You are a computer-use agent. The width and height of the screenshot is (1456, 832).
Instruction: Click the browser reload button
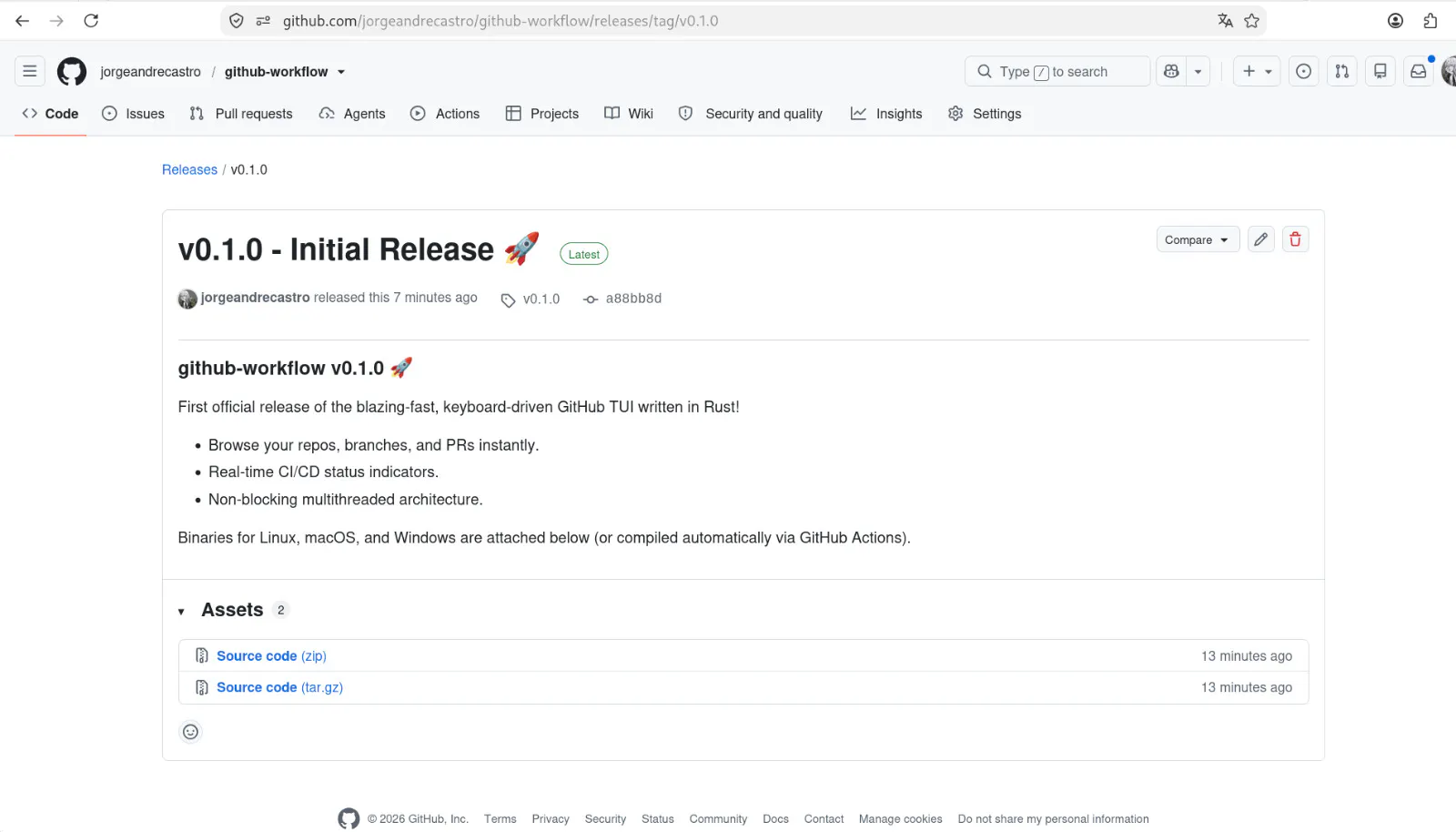tap(91, 21)
